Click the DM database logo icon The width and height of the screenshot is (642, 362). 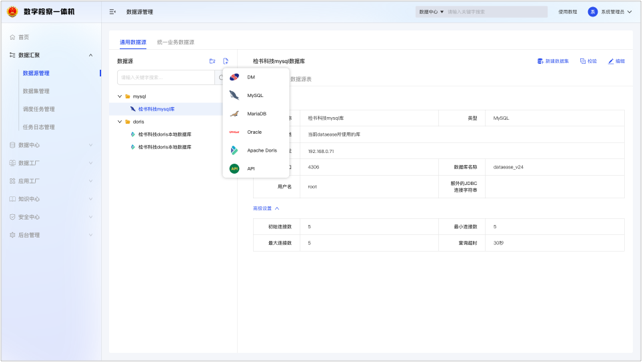pyautogui.click(x=234, y=77)
